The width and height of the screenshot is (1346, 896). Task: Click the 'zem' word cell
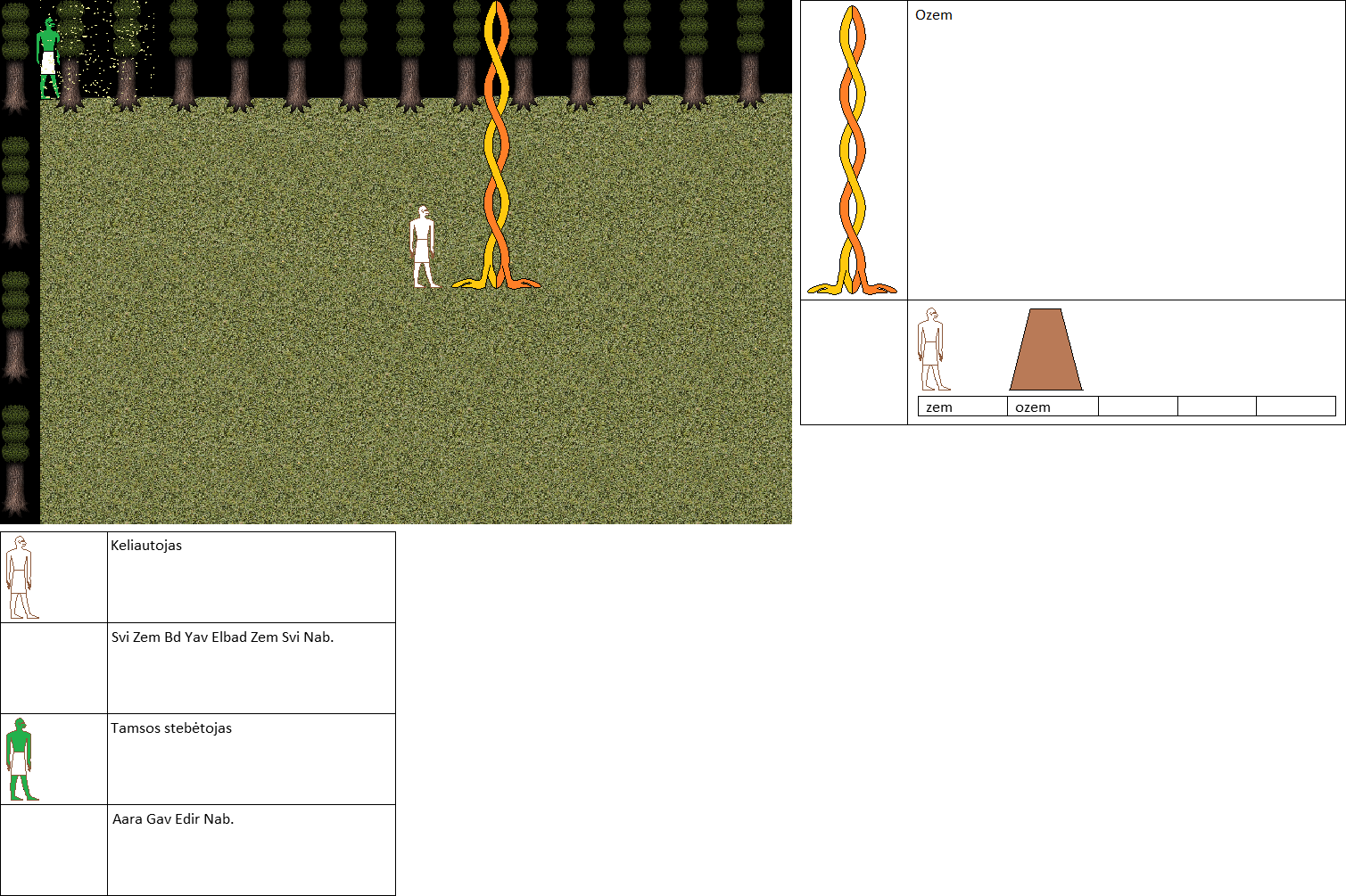click(x=962, y=407)
